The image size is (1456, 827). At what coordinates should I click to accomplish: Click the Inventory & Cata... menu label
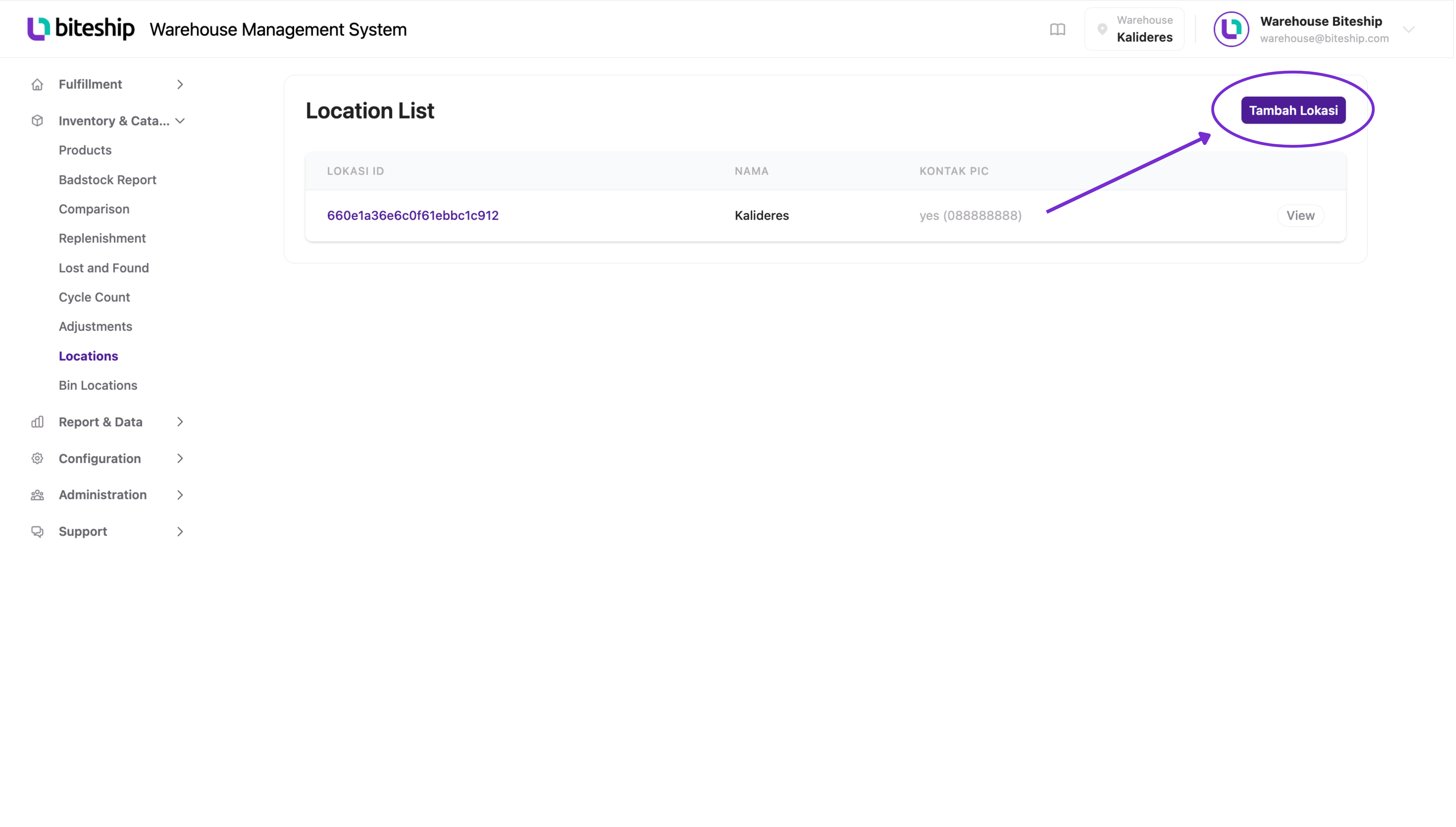(114, 121)
